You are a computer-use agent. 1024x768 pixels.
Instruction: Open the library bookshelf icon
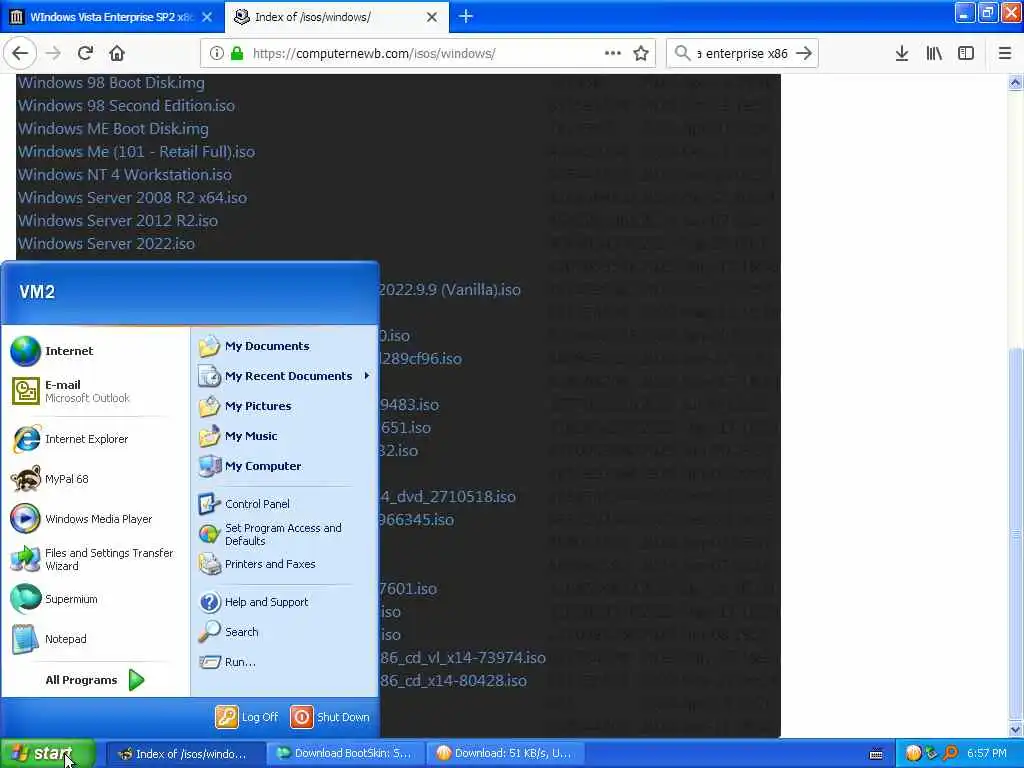(x=934, y=53)
